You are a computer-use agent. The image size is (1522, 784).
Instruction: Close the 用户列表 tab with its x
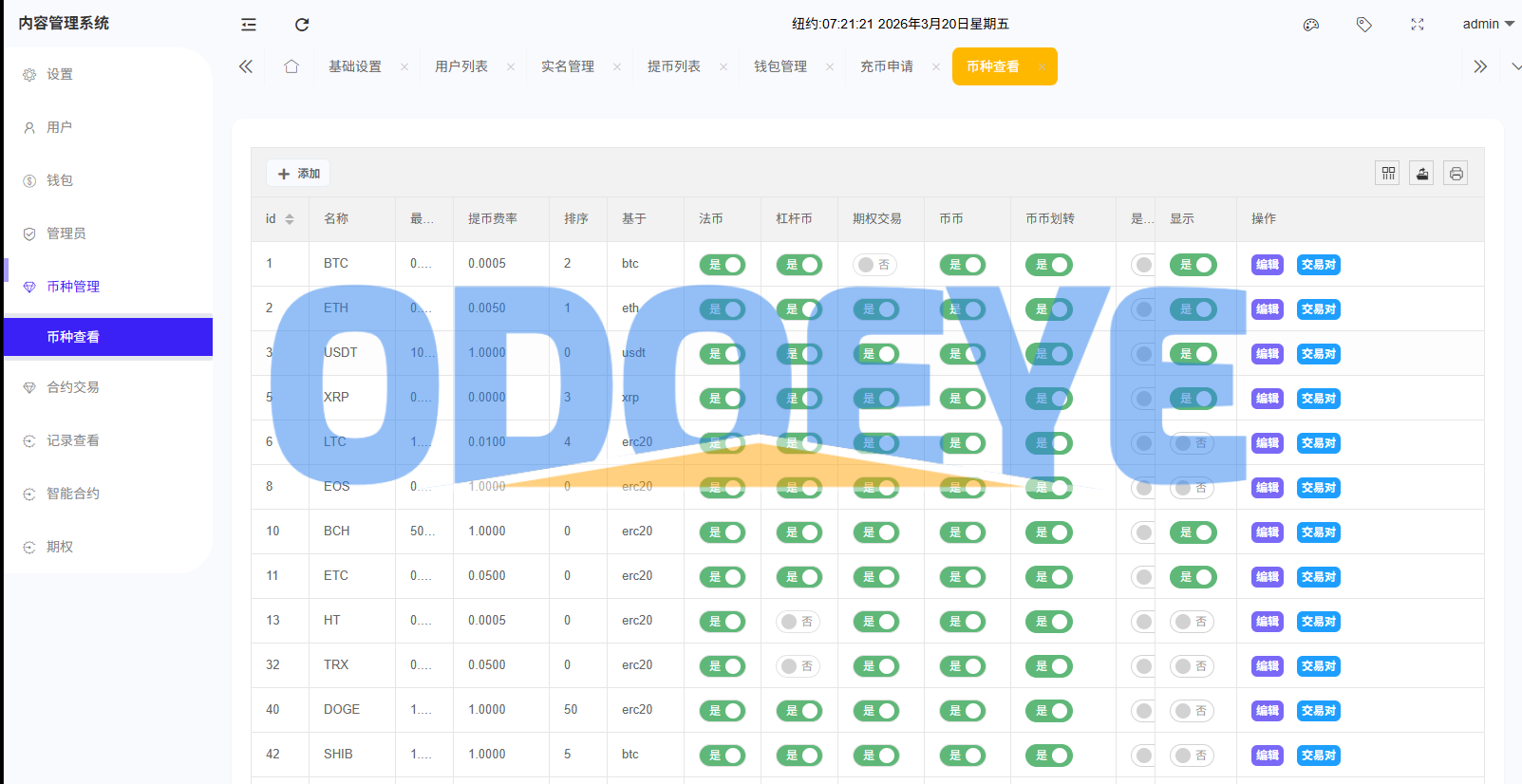point(511,66)
